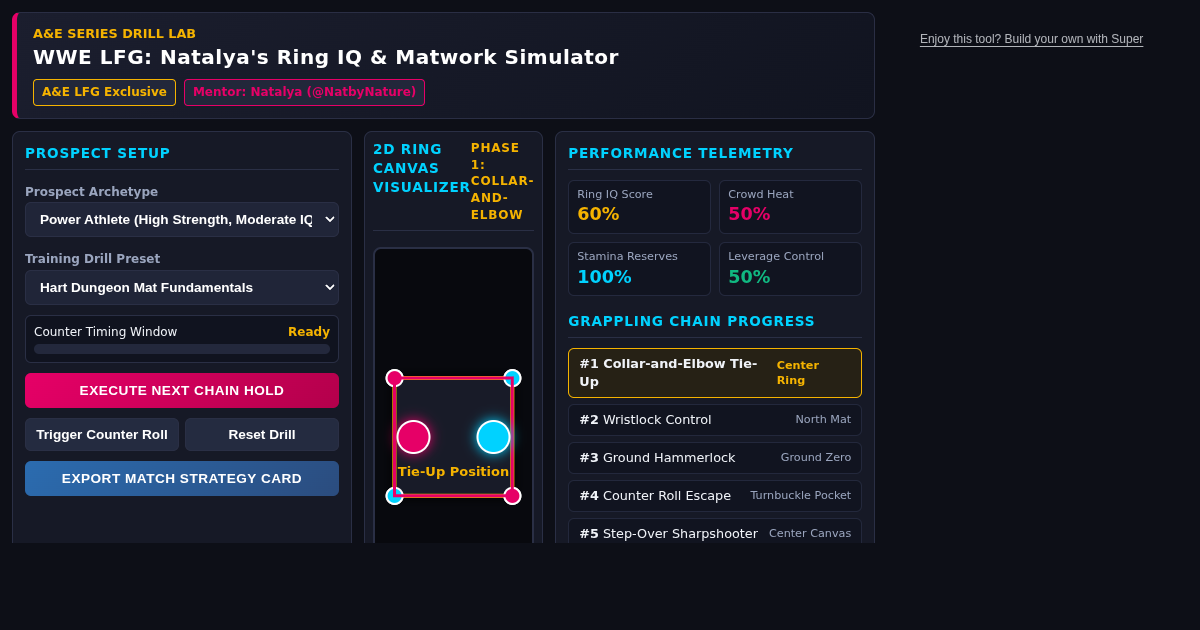Reset the drill
The height and width of the screenshot is (630, 1200).
coord(262,434)
